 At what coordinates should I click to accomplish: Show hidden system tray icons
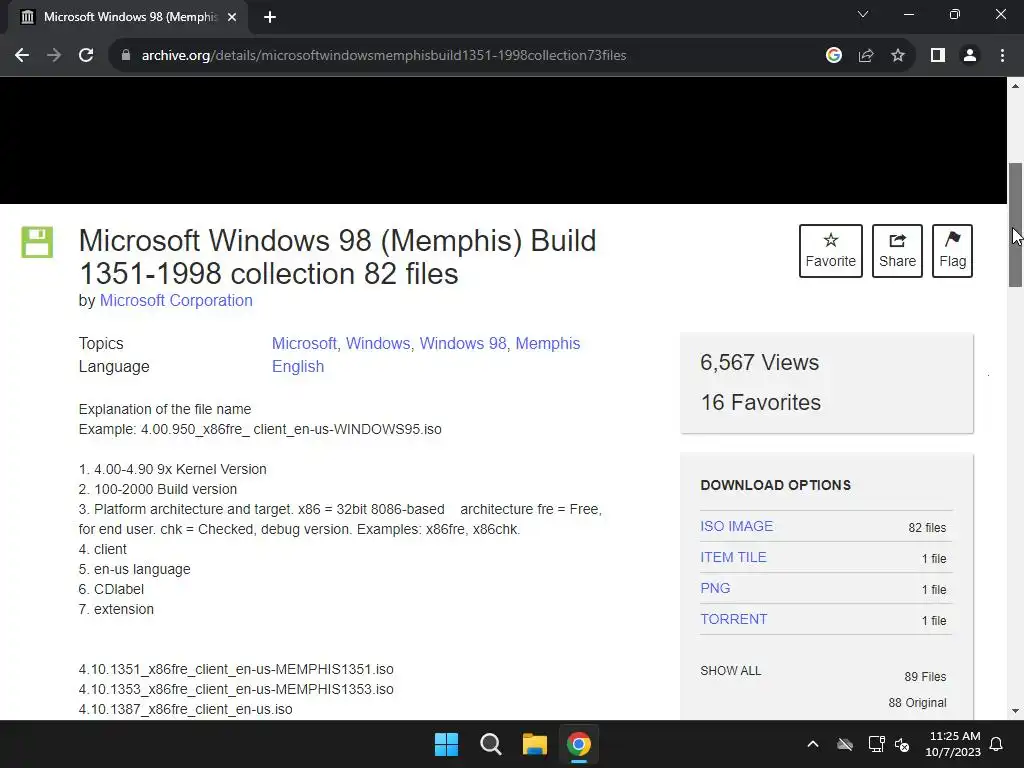pyautogui.click(x=812, y=744)
